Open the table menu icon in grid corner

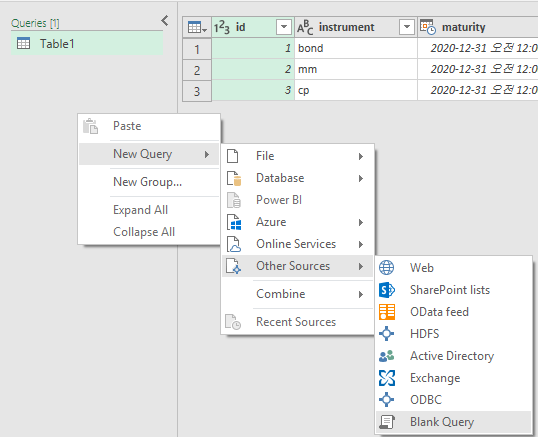point(197,27)
